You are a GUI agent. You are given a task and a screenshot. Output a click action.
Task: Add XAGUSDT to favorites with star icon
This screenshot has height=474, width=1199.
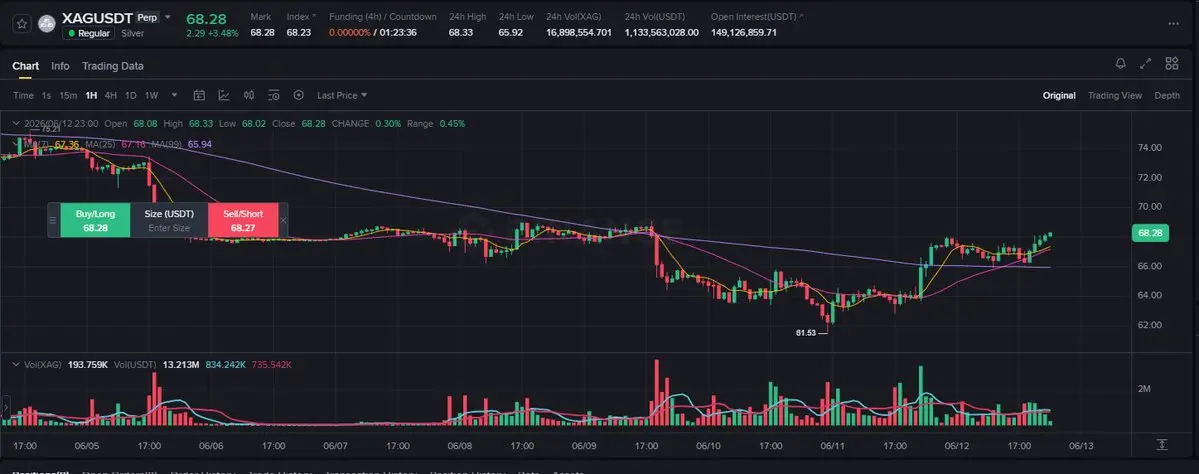[x=21, y=24]
